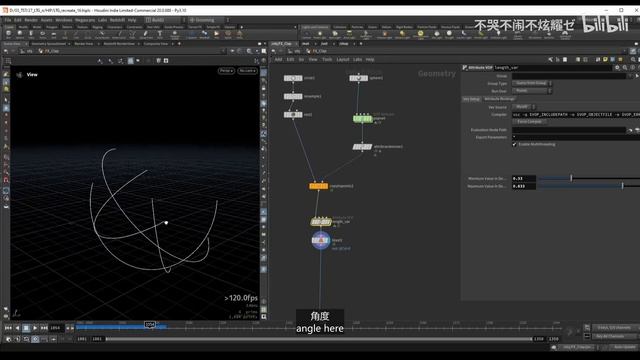Open the Persp viewport dropdown
The height and width of the screenshot is (360, 640).
(x=227, y=71)
